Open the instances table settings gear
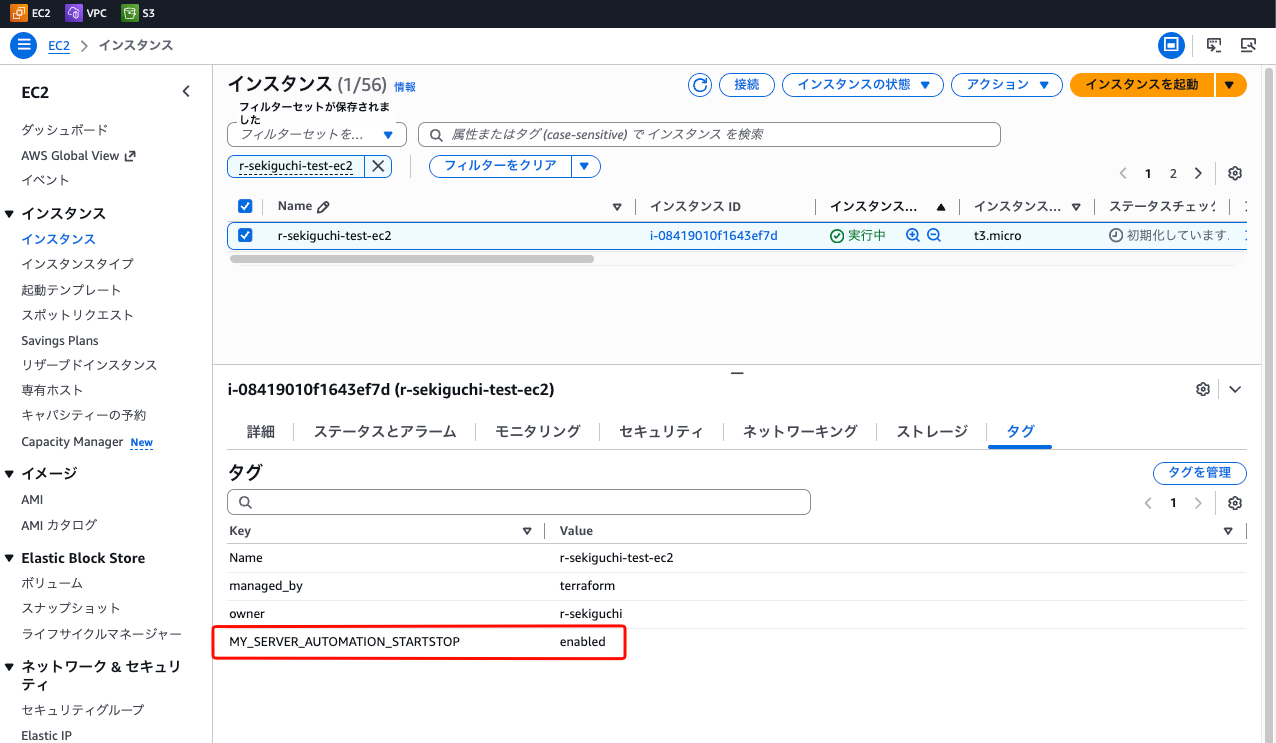 click(x=1235, y=173)
